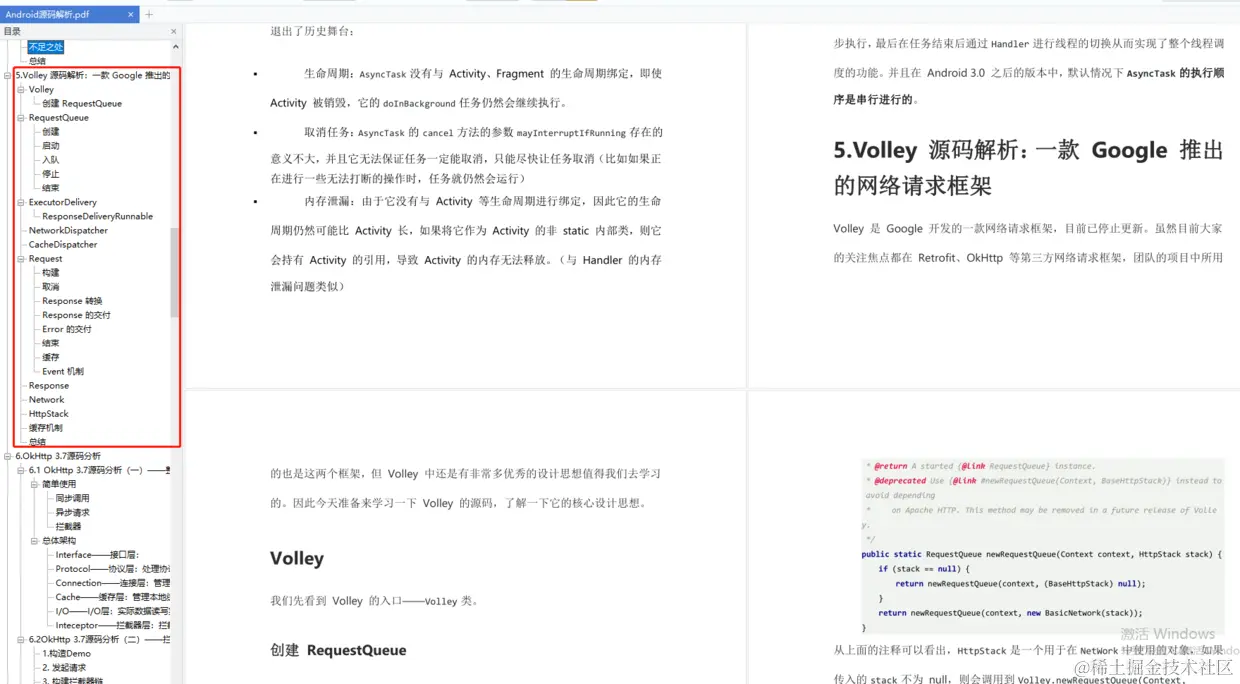Collapse the 总体架构 bookmark node

point(35,540)
